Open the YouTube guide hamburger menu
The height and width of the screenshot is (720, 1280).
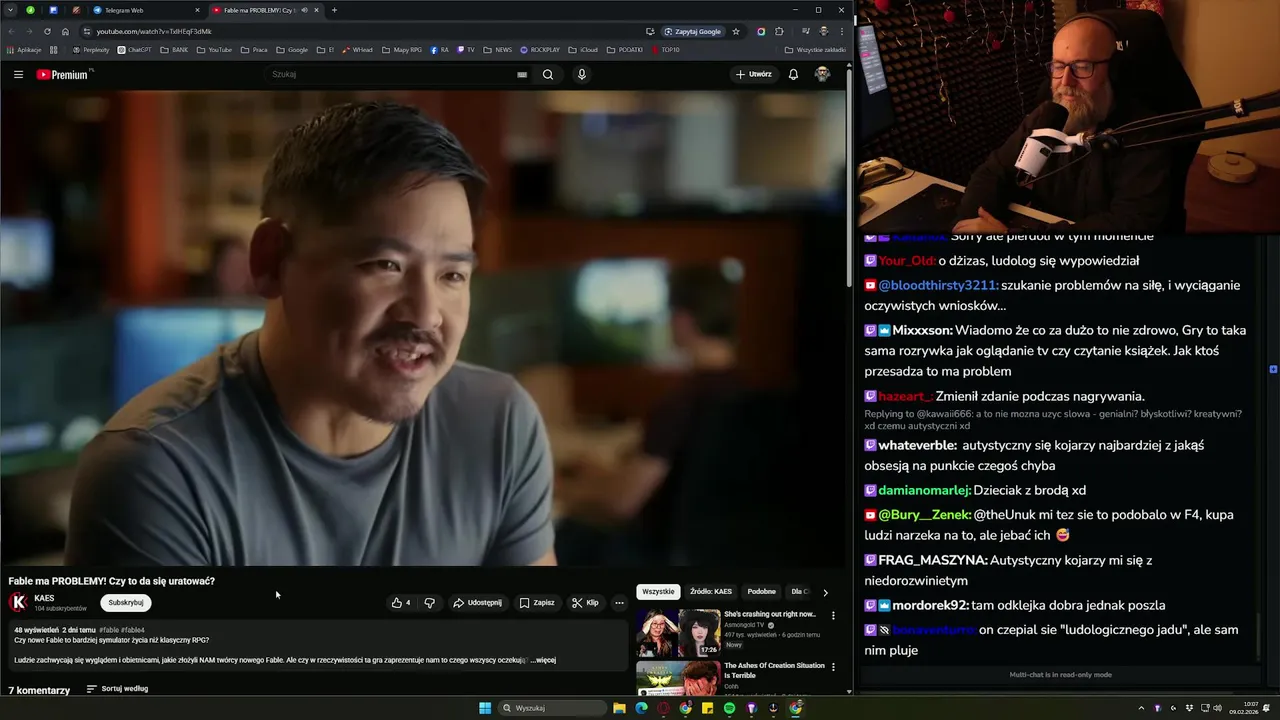click(18, 74)
